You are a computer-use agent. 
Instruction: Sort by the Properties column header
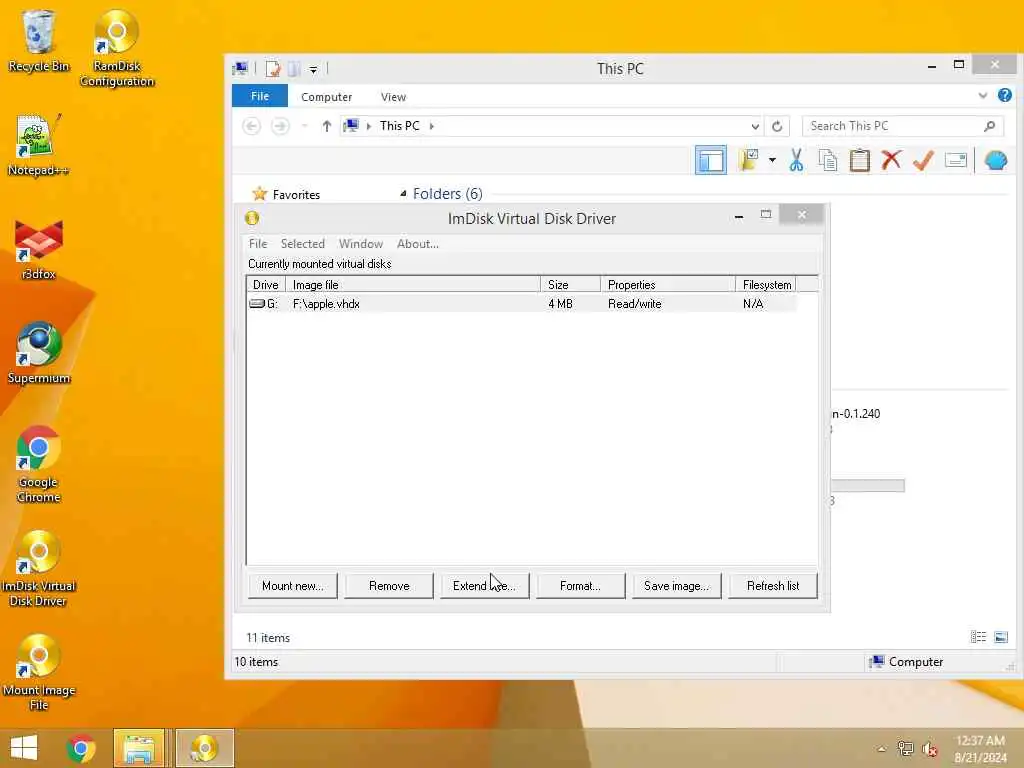pyautogui.click(x=668, y=285)
